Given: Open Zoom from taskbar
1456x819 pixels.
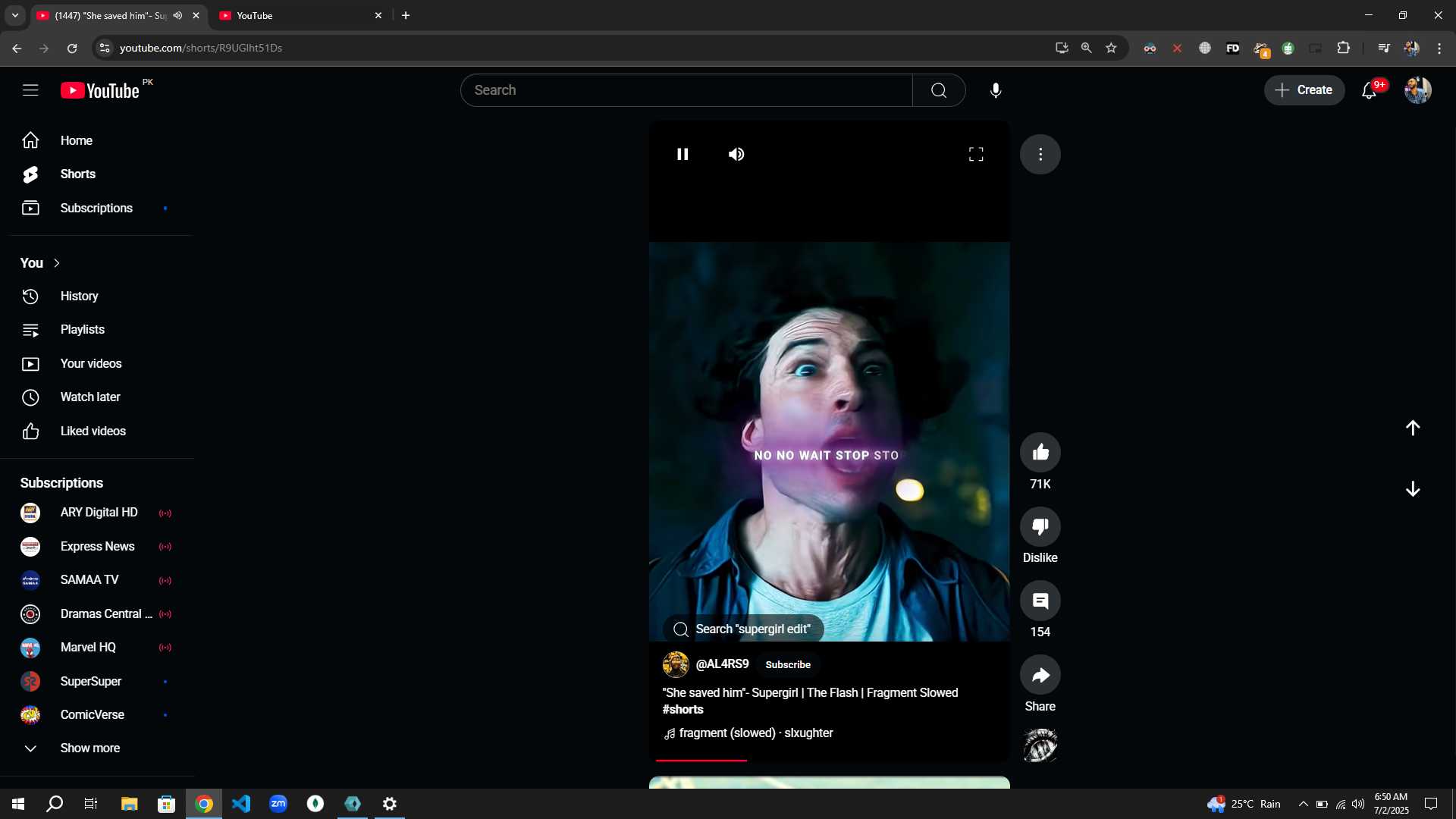Looking at the screenshot, I should tap(278, 804).
